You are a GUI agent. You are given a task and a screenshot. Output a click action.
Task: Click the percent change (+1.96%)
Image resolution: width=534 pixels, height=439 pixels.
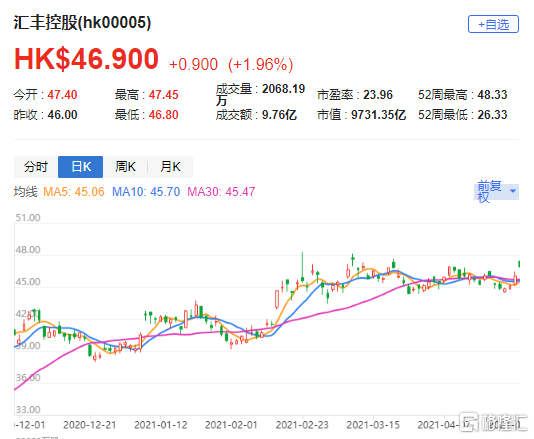click(x=260, y=64)
